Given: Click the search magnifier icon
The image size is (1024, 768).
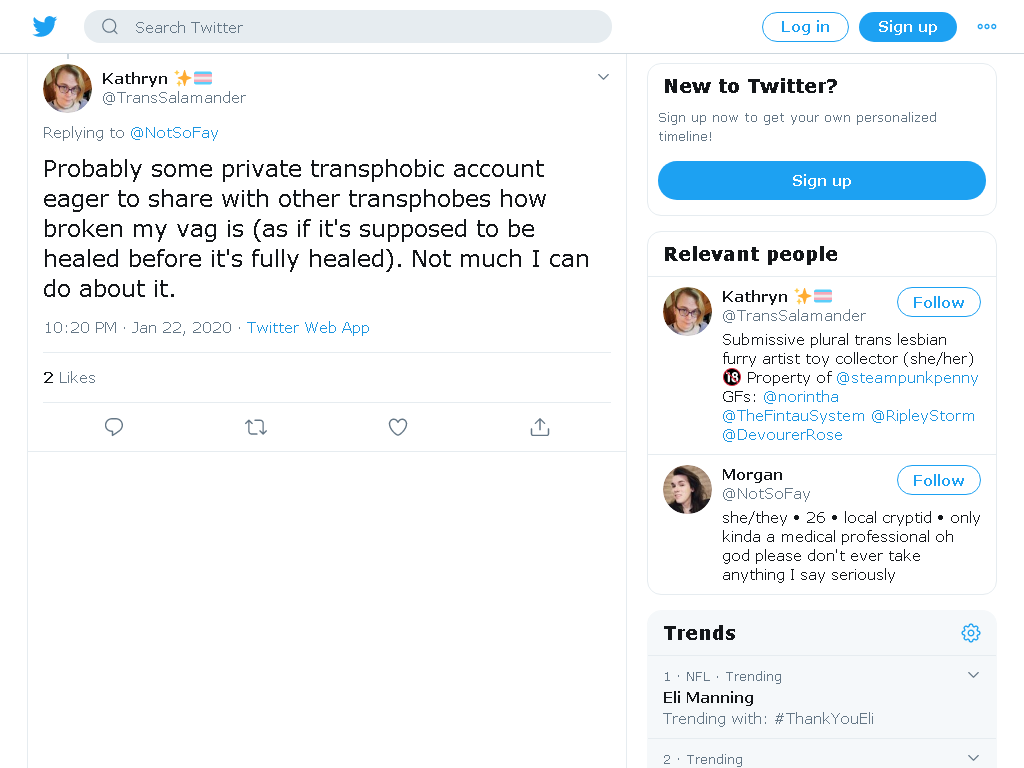Looking at the screenshot, I should click(110, 27).
